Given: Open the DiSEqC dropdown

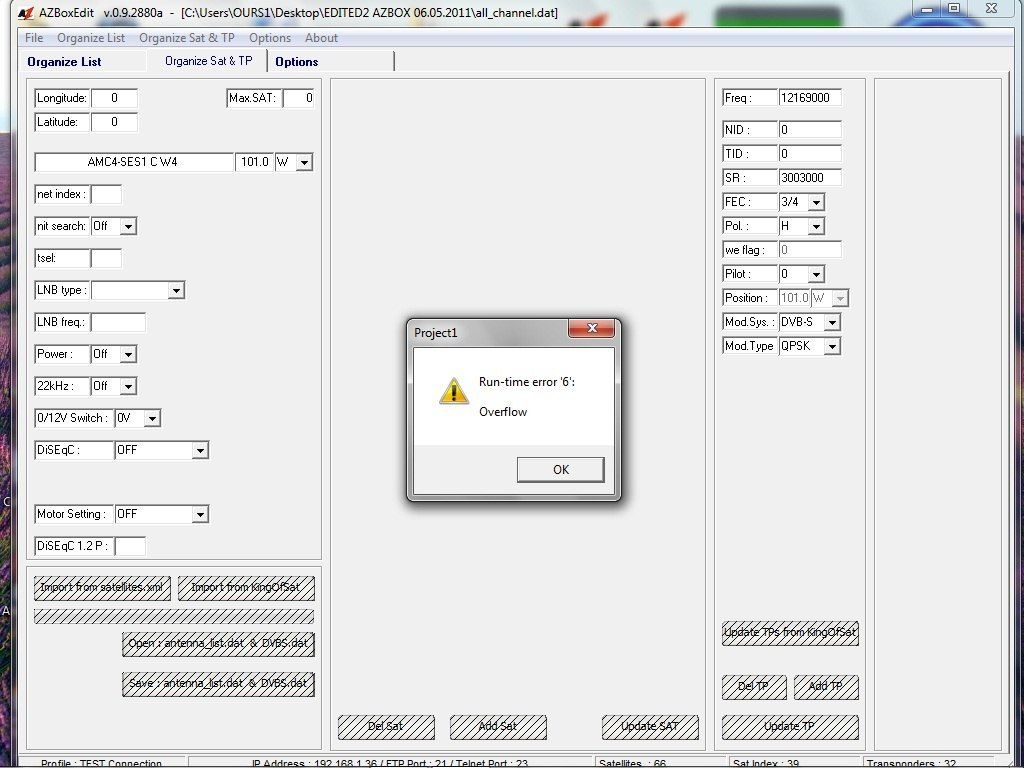Looking at the screenshot, I should click(200, 450).
